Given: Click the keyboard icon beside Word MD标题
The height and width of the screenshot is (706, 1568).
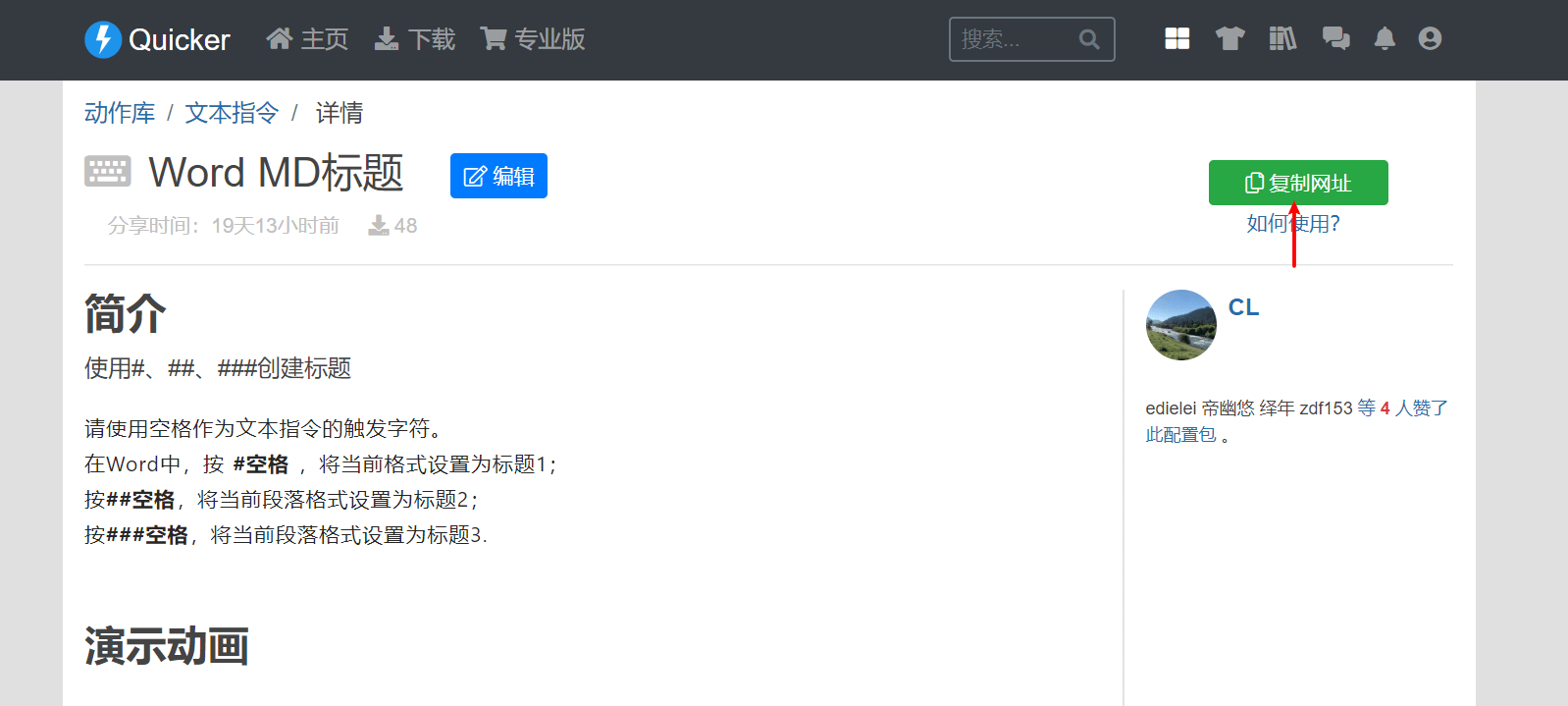Looking at the screenshot, I should pyautogui.click(x=107, y=171).
